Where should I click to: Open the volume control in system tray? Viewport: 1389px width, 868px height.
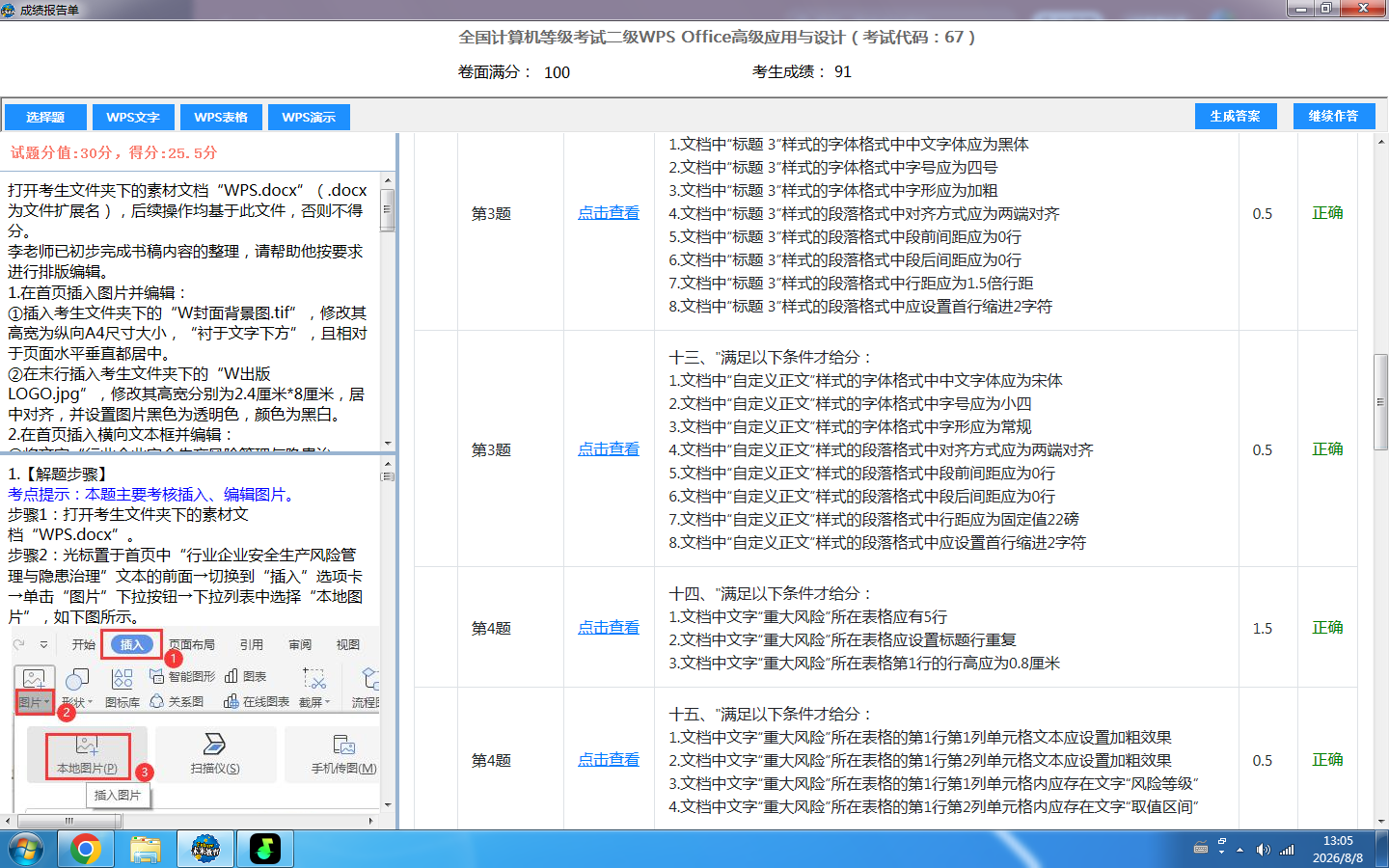pyautogui.click(x=1263, y=850)
